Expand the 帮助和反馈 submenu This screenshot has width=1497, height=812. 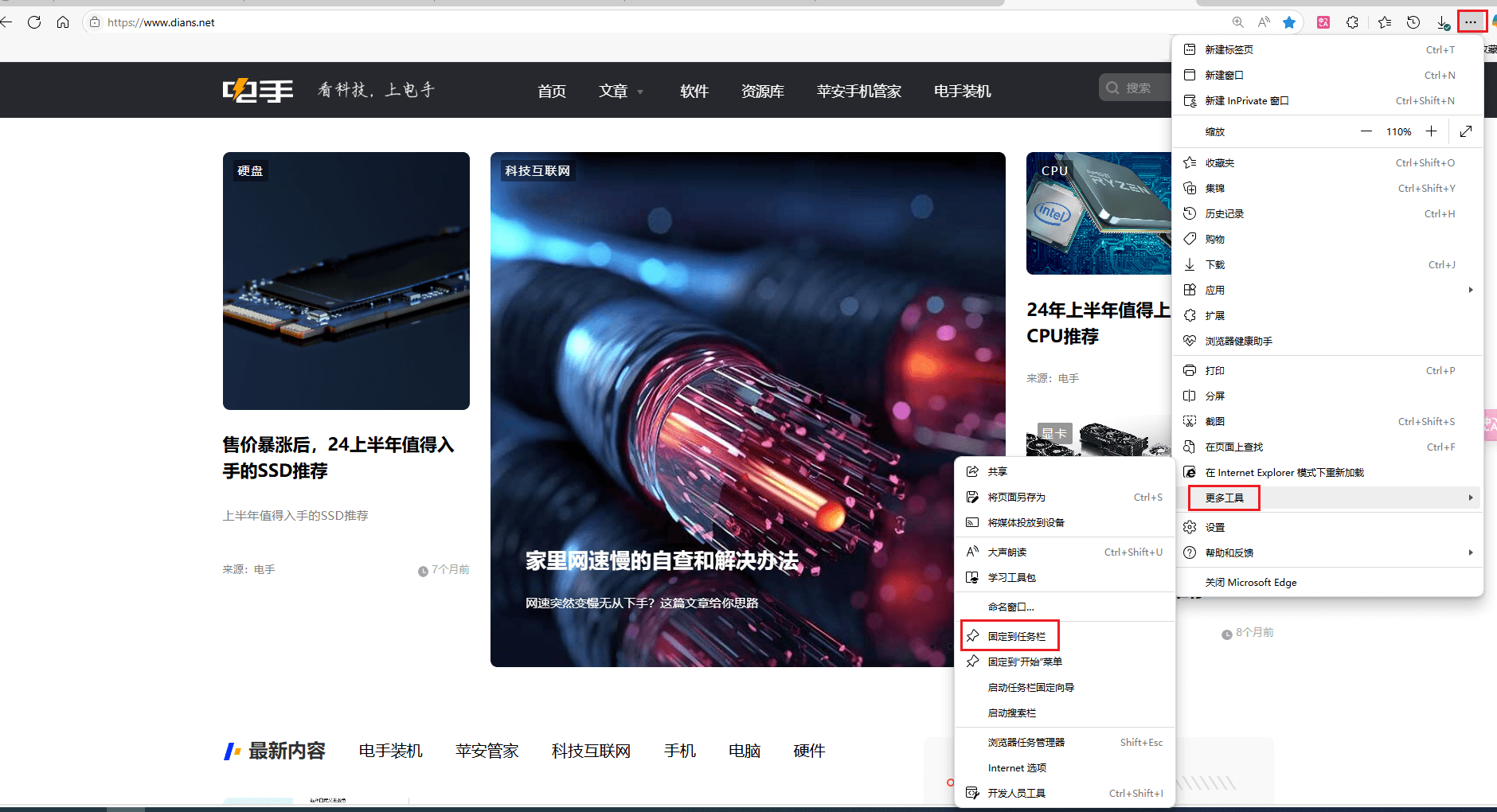point(1469,552)
